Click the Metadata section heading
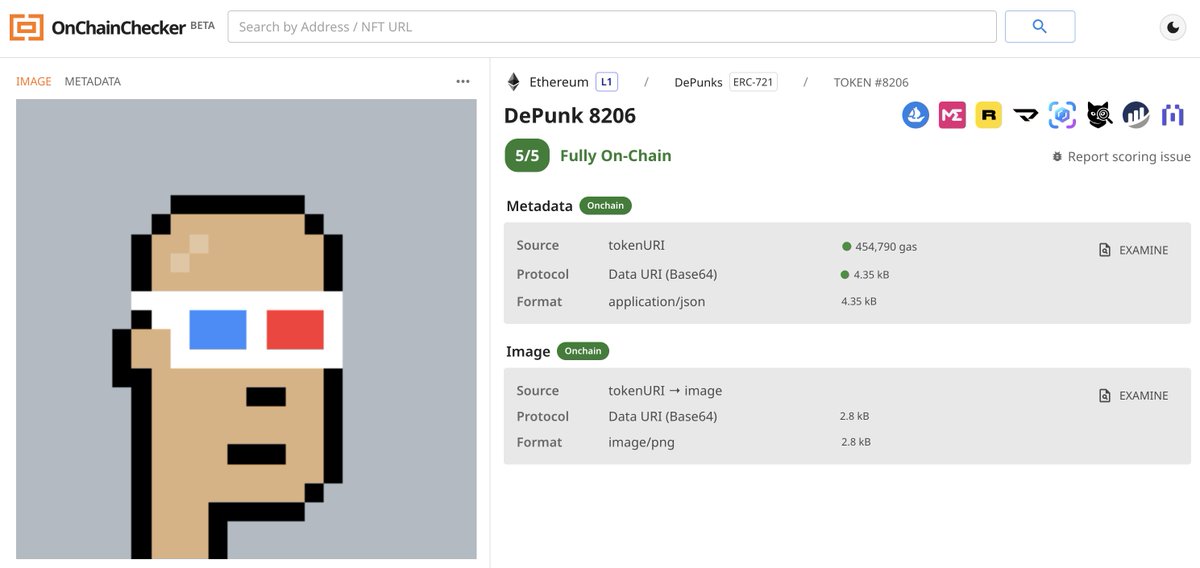 [539, 206]
